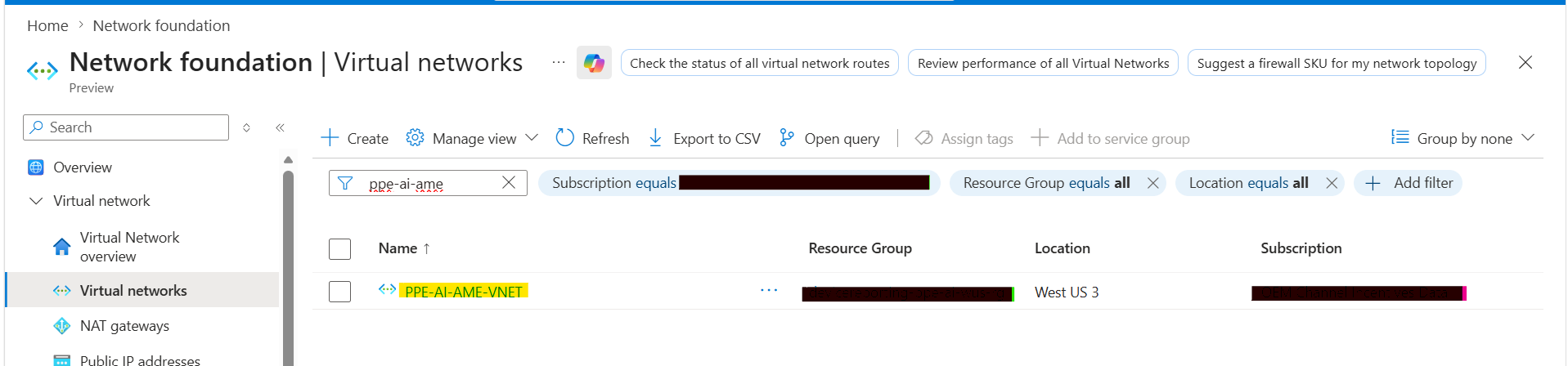Open the Subscription equals filter pill

click(x=739, y=183)
